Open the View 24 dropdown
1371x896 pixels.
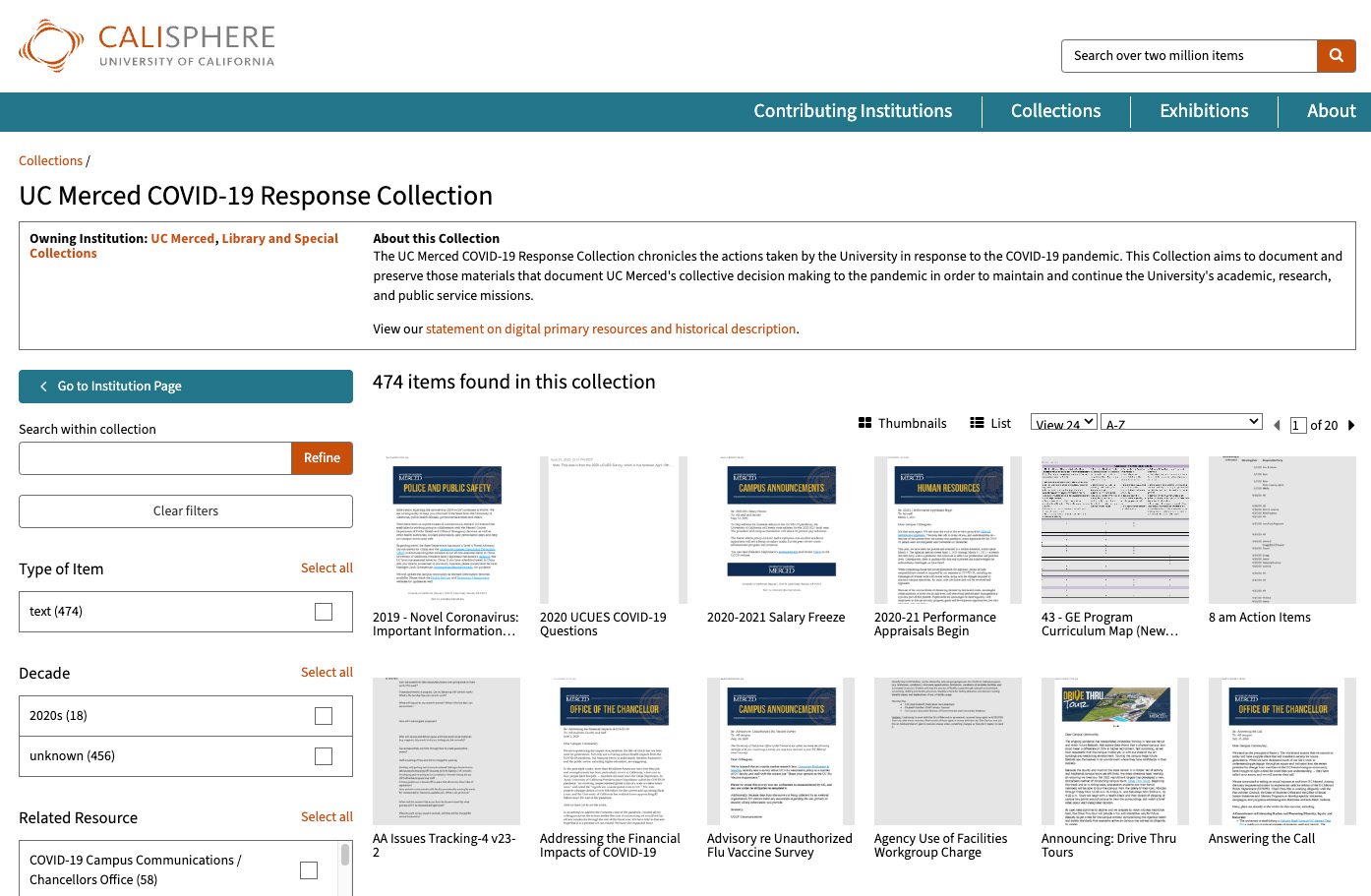click(x=1064, y=422)
